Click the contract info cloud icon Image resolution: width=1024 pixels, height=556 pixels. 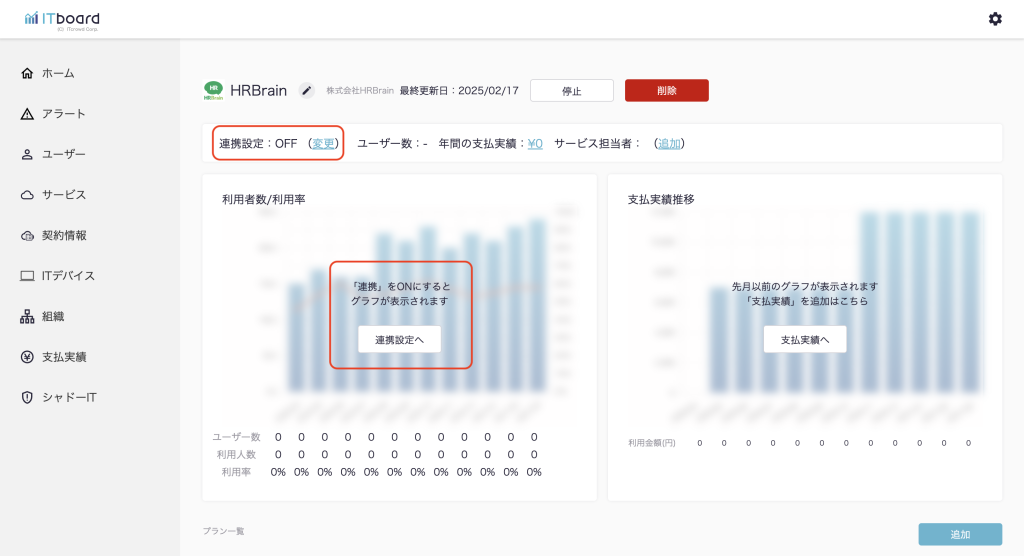[27, 235]
